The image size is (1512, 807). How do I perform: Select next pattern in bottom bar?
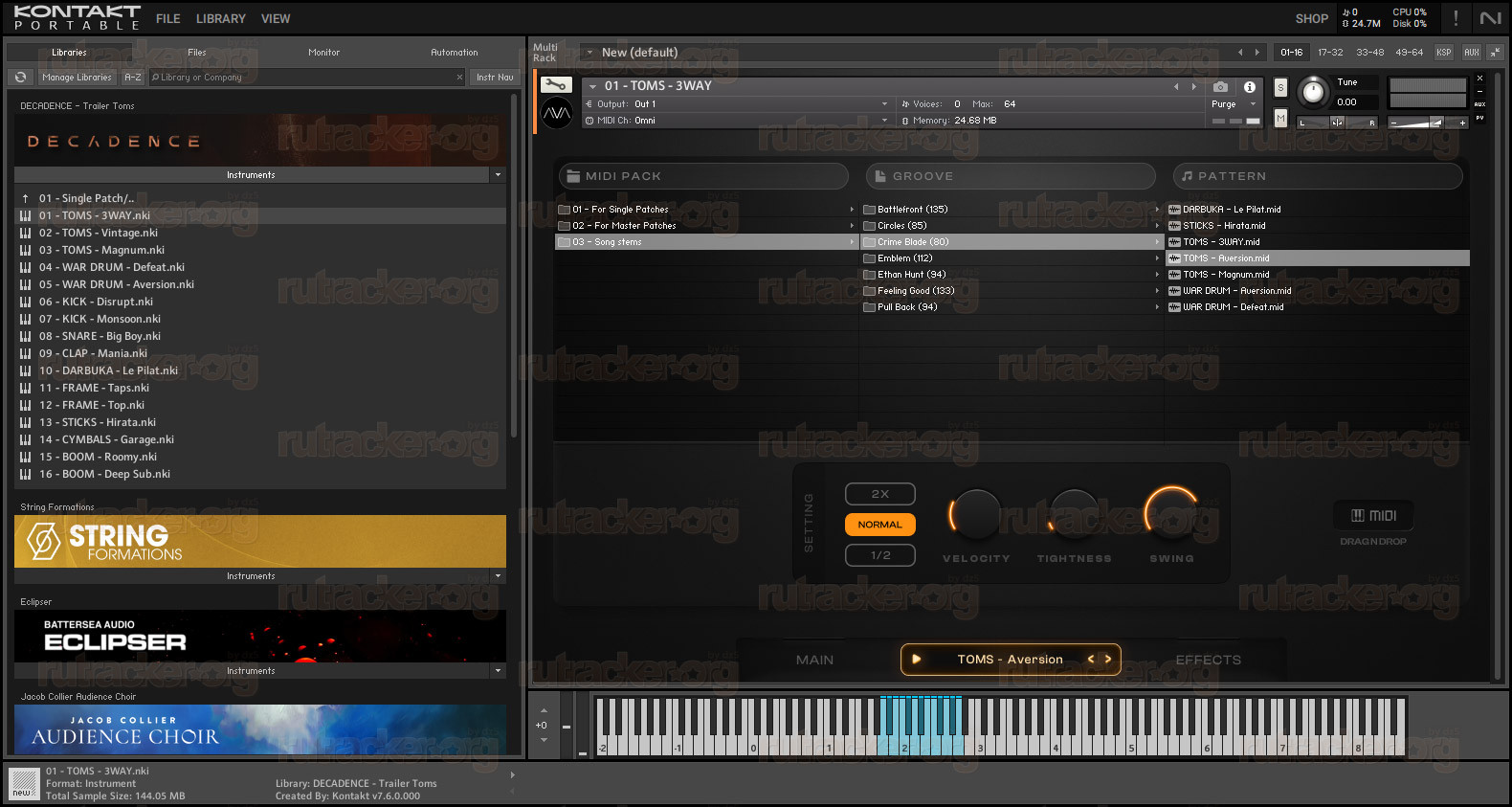click(x=1108, y=660)
